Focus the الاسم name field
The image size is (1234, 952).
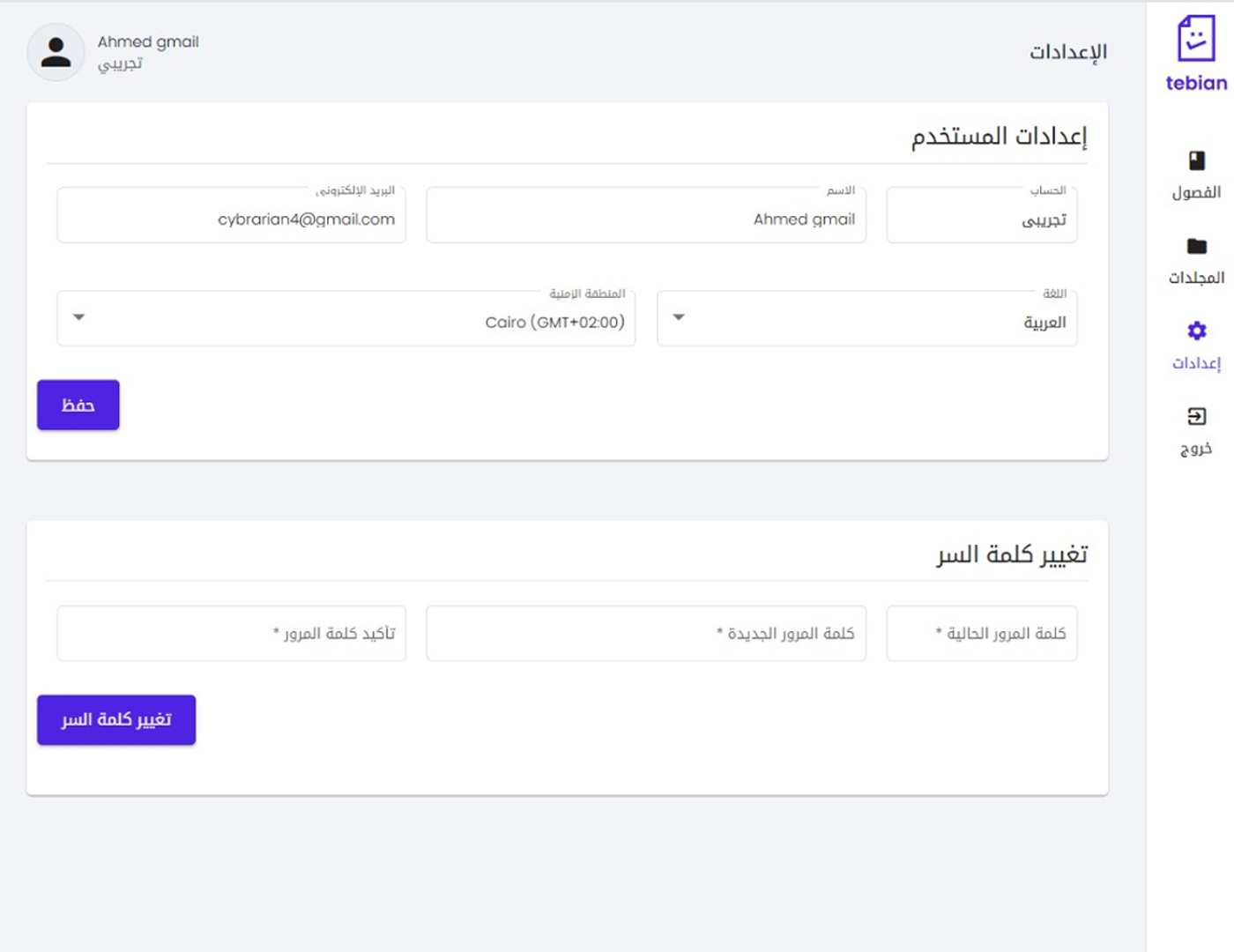pos(646,215)
